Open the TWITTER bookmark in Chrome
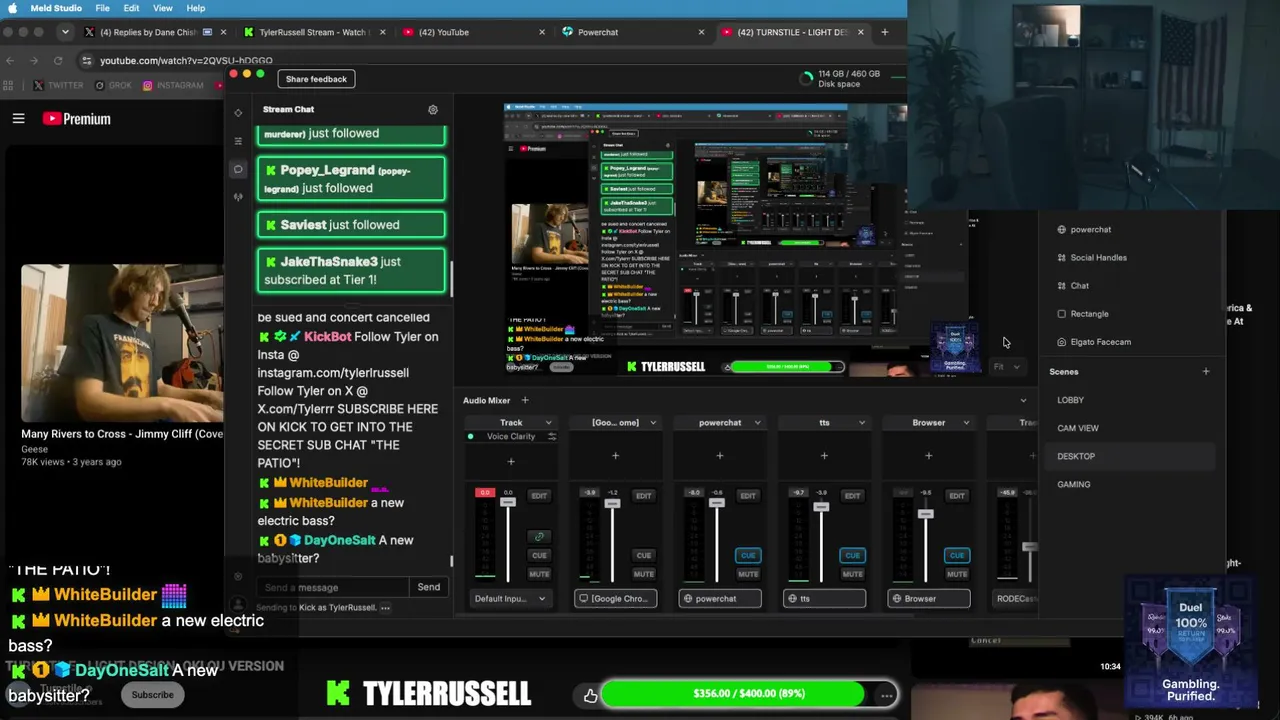Viewport: 1280px width, 720px height. (x=59, y=86)
